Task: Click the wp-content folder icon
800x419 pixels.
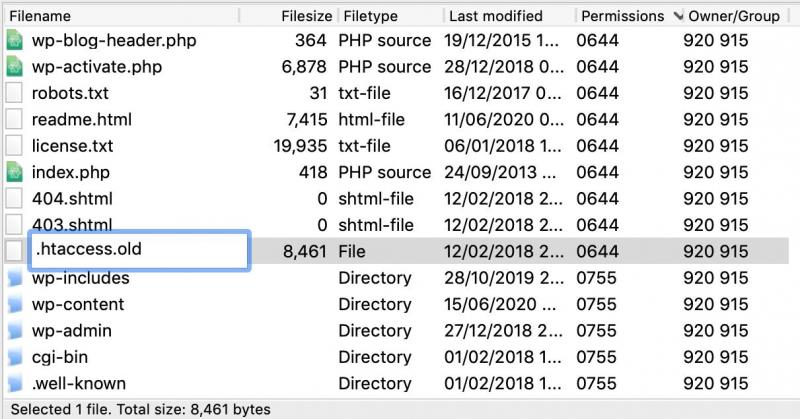Action: click(x=14, y=304)
